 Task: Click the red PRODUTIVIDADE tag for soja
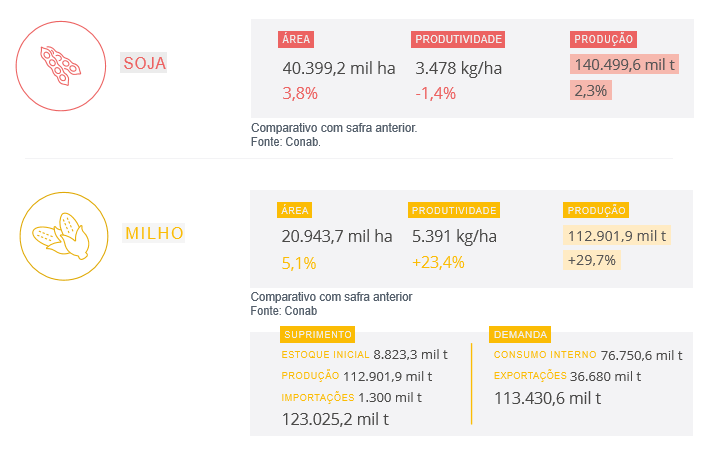tap(458, 39)
